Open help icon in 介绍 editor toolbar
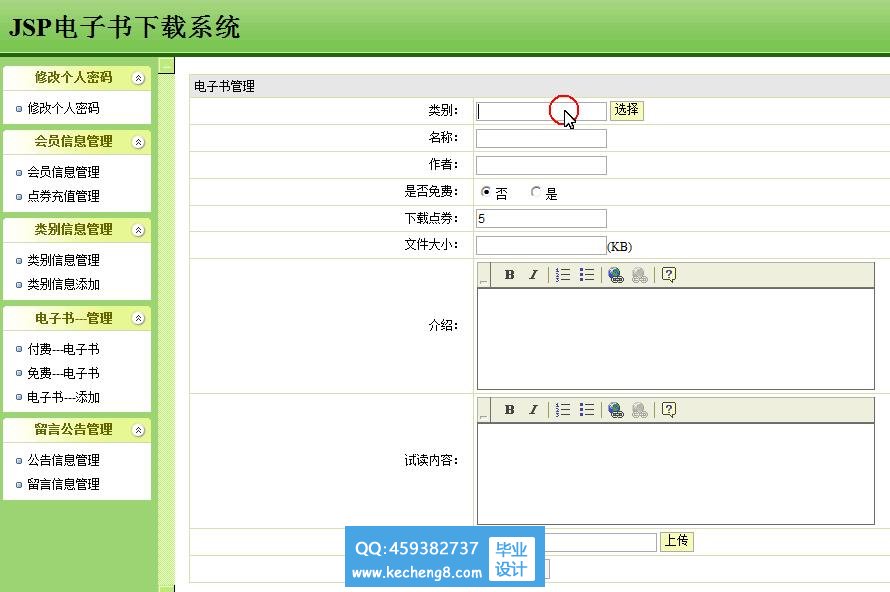890x592 pixels. [669, 275]
